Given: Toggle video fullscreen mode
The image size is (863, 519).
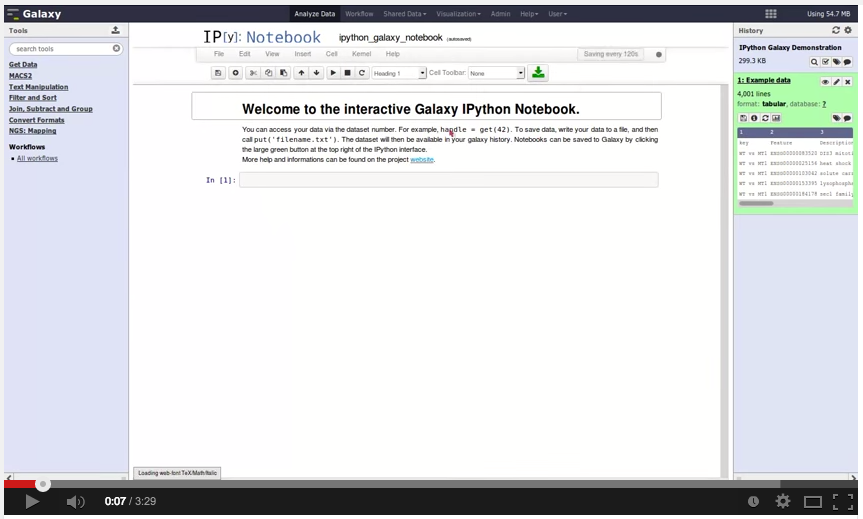Looking at the screenshot, I should coord(842,501).
